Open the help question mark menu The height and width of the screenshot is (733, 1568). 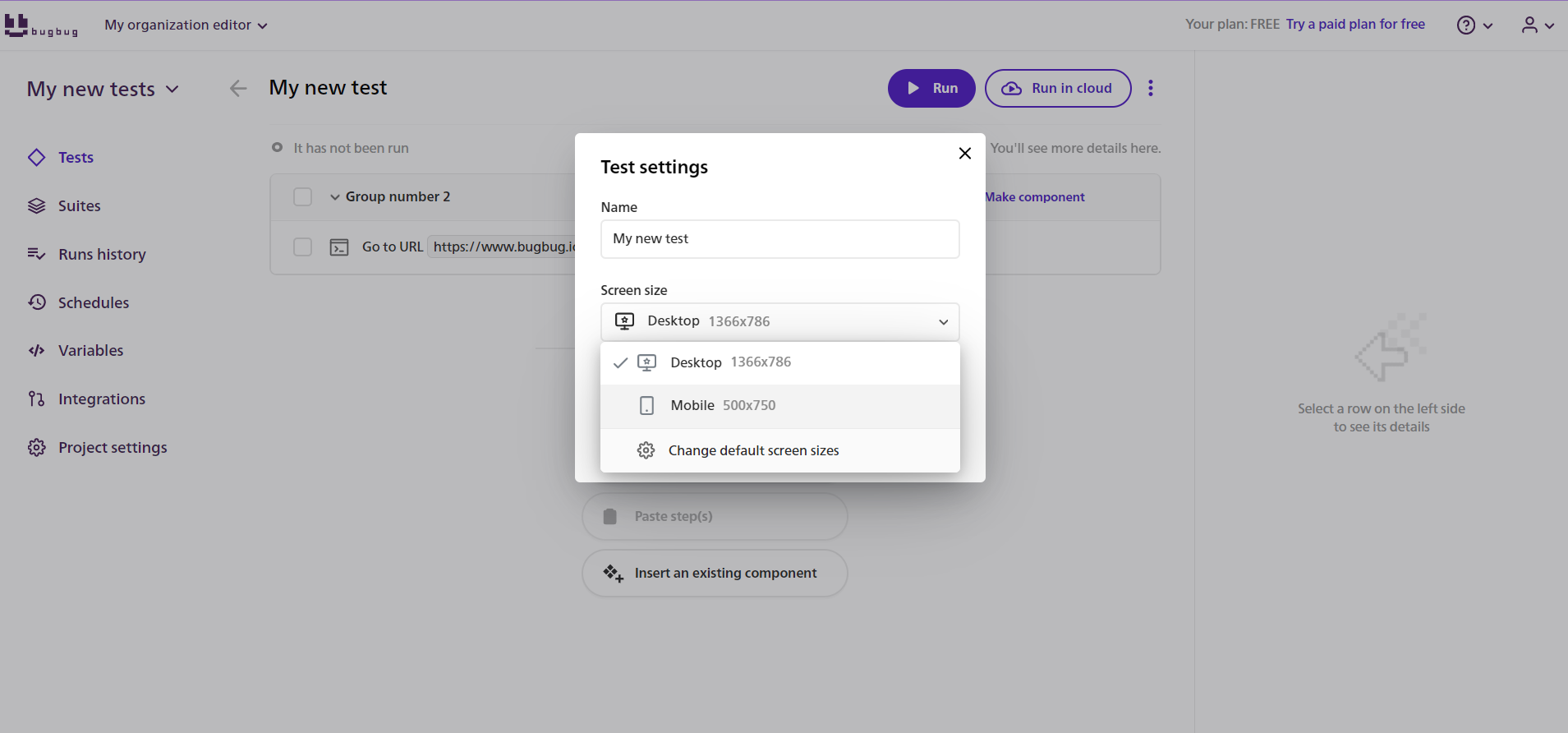[1475, 25]
